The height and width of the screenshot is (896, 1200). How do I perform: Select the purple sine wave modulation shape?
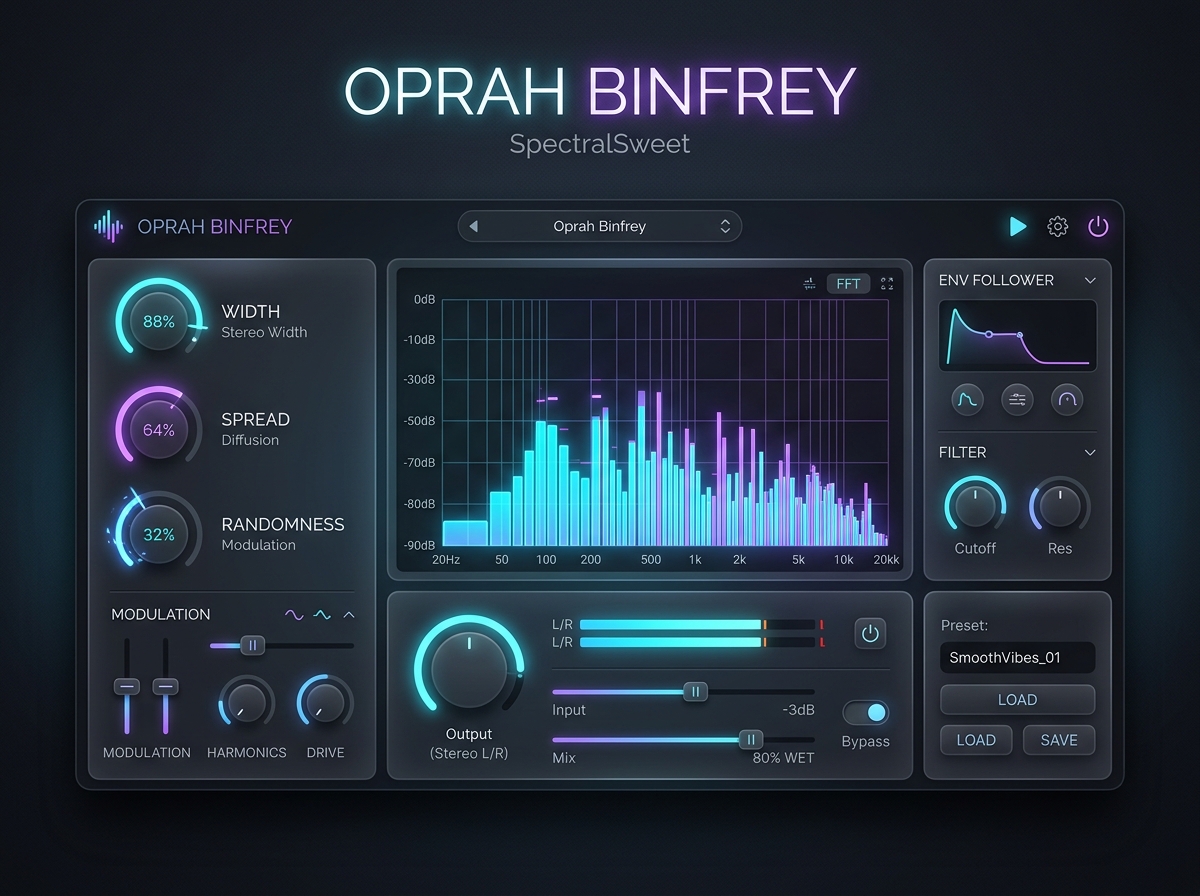point(294,615)
